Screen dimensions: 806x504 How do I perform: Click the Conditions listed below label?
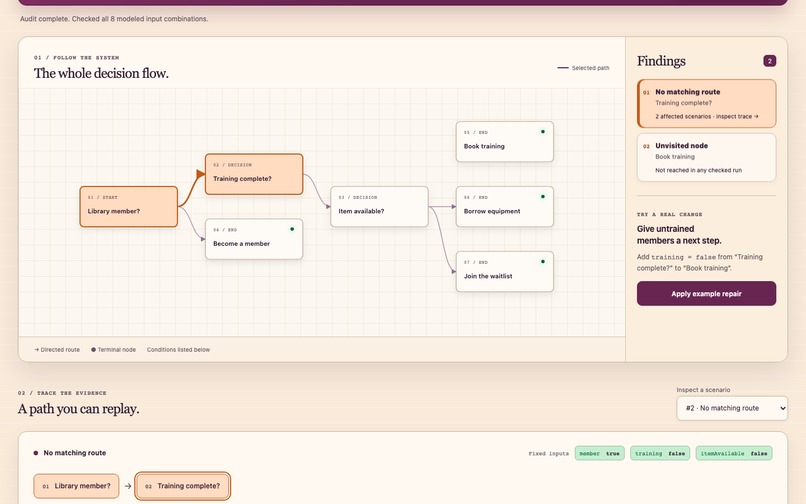[178, 350]
